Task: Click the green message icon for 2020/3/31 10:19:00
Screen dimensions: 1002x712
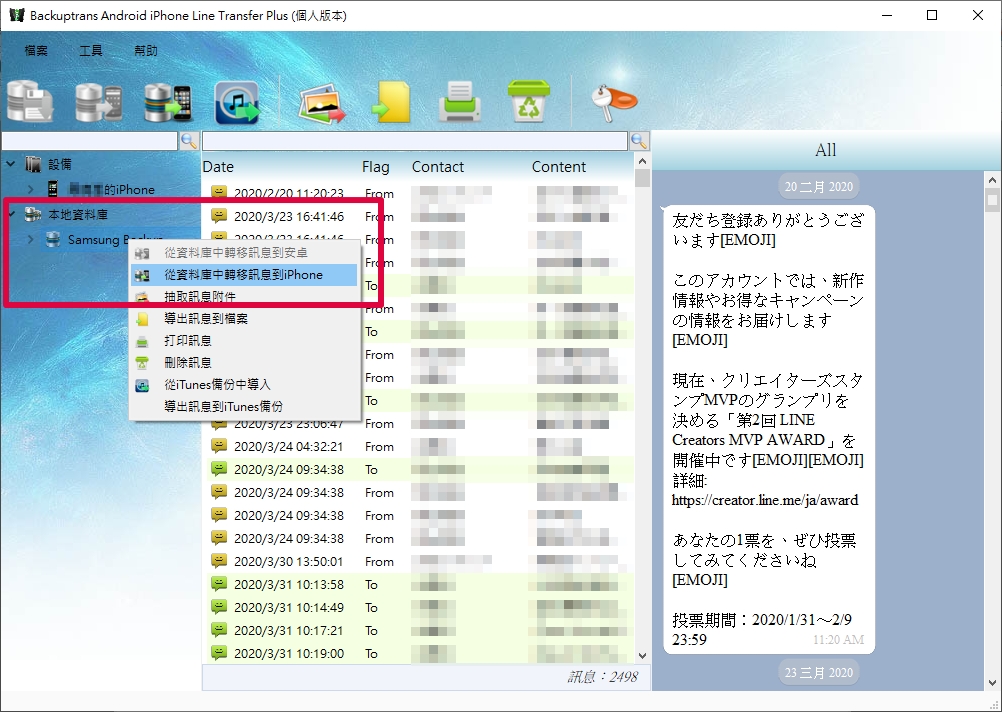Action: 219,653
